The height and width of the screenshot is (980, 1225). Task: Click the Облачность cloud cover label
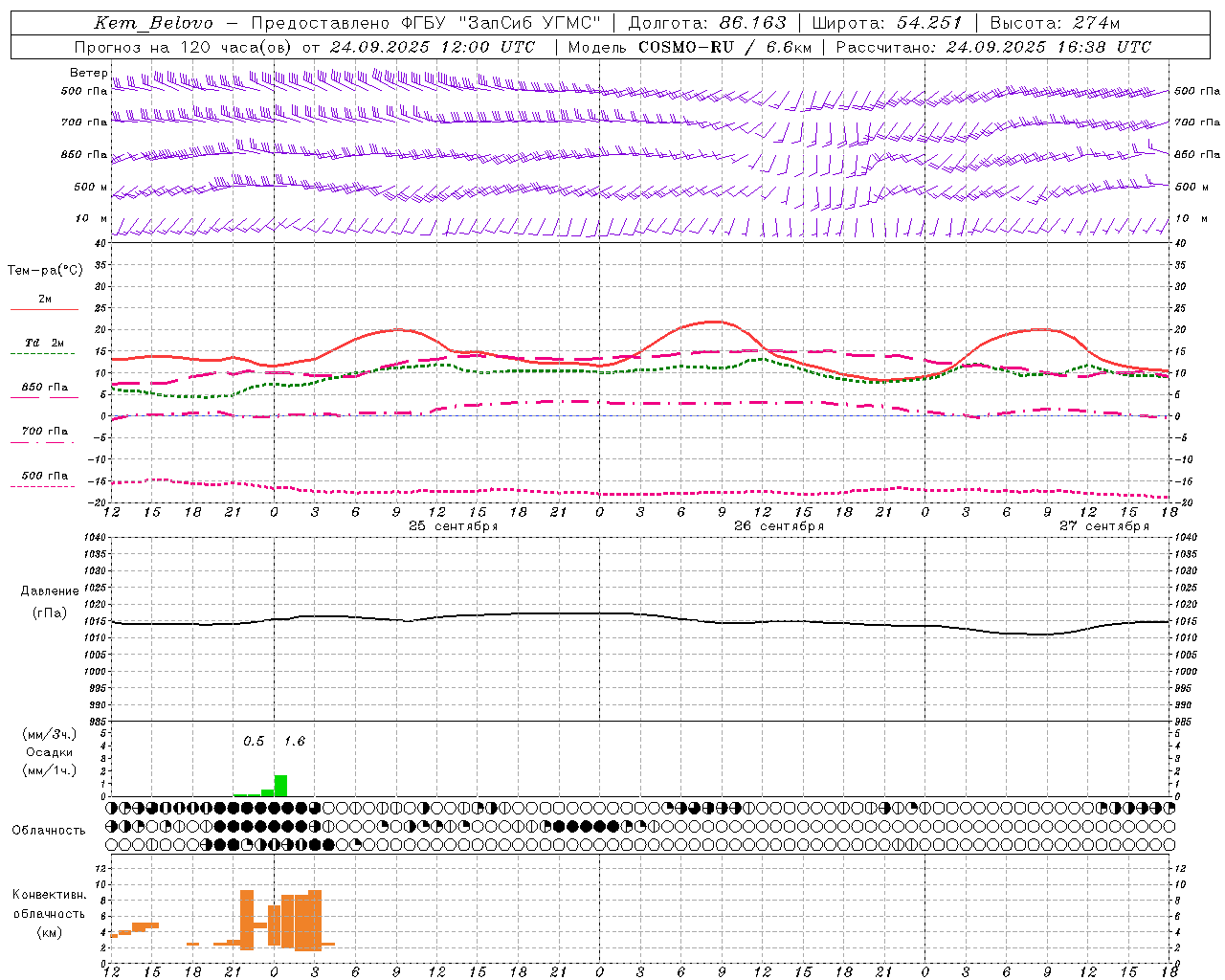[x=49, y=831]
